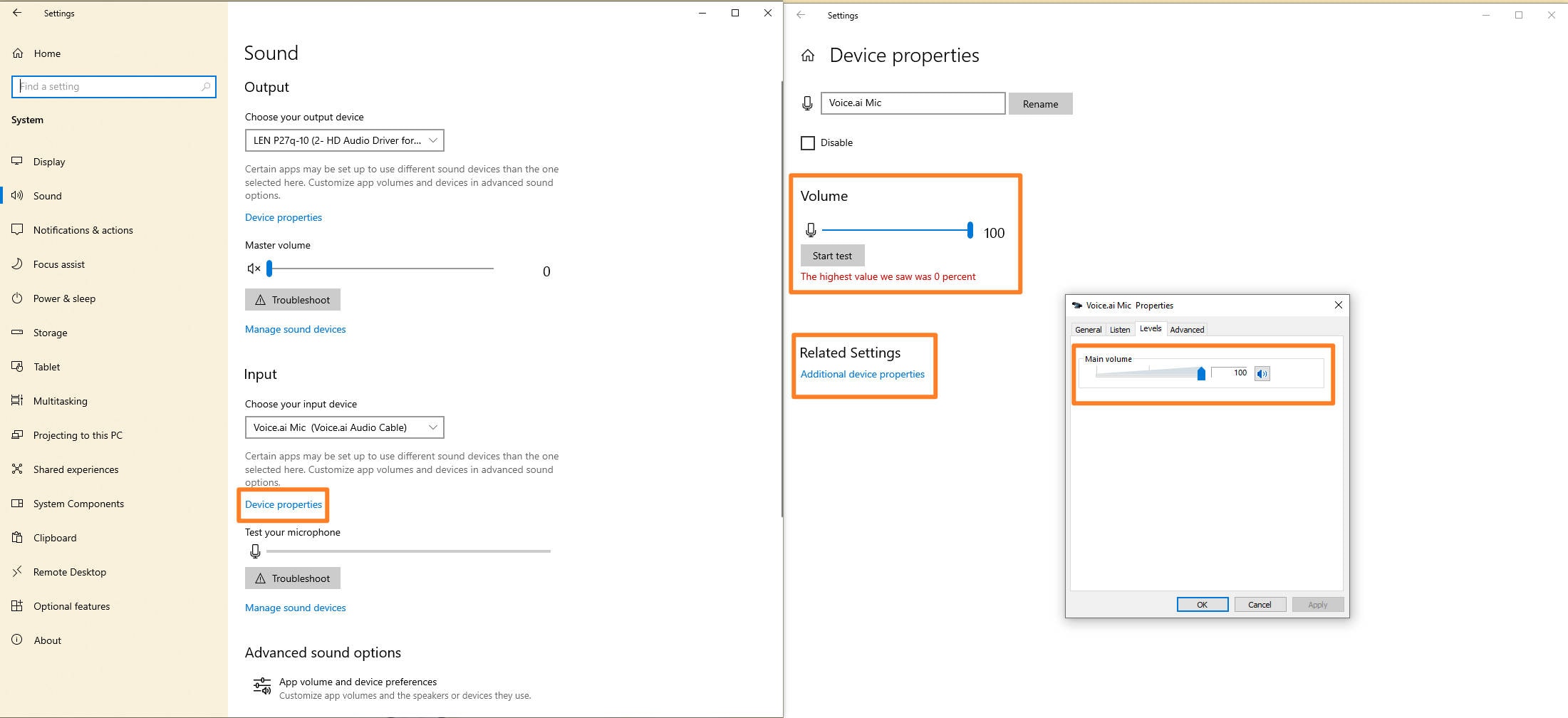The width and height of the screenshot is (1568, 718).
Task: Click the Sound speaker icon in sidebar
Action: [18, 196]
